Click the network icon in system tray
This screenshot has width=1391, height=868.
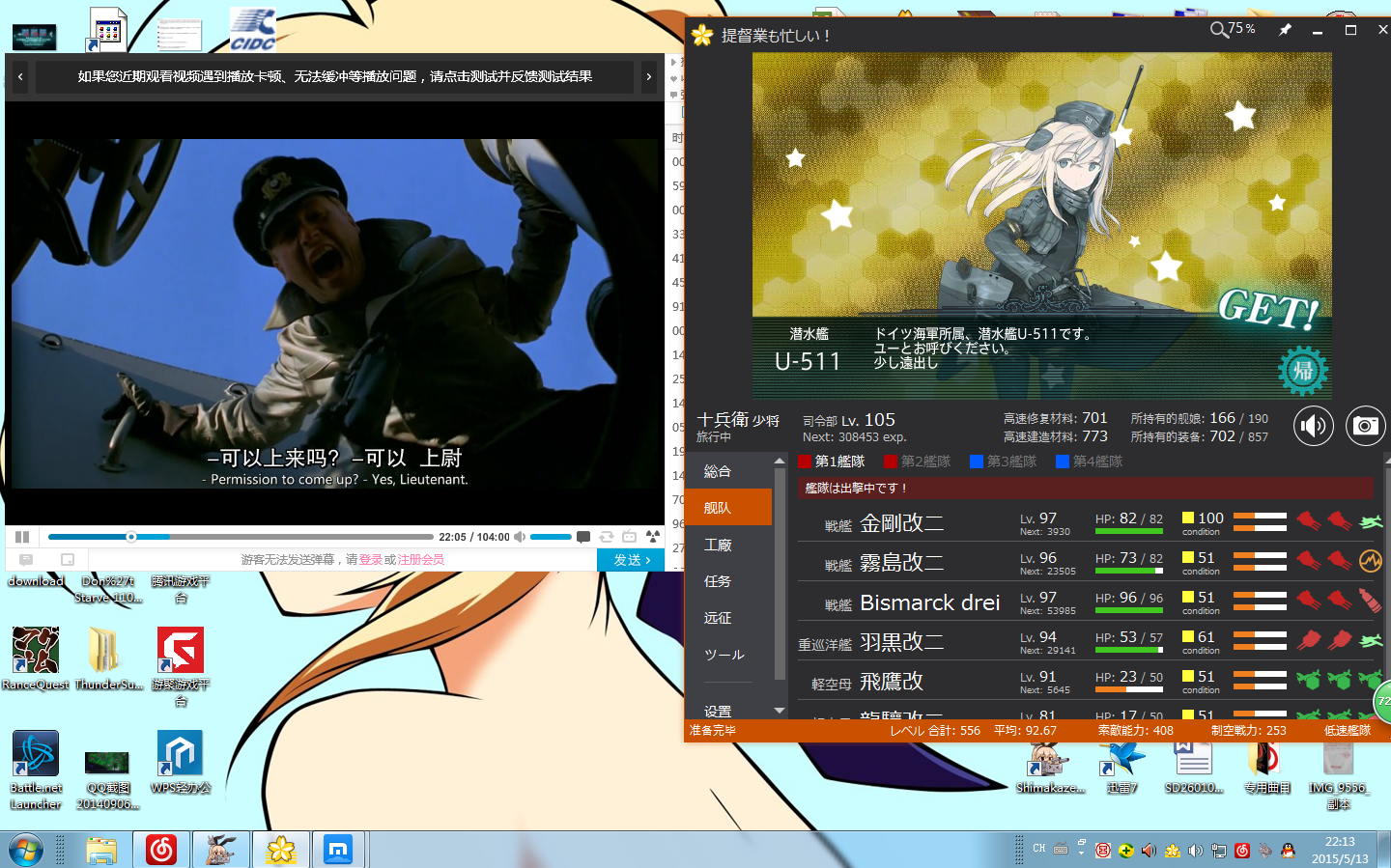(1219, 851)
